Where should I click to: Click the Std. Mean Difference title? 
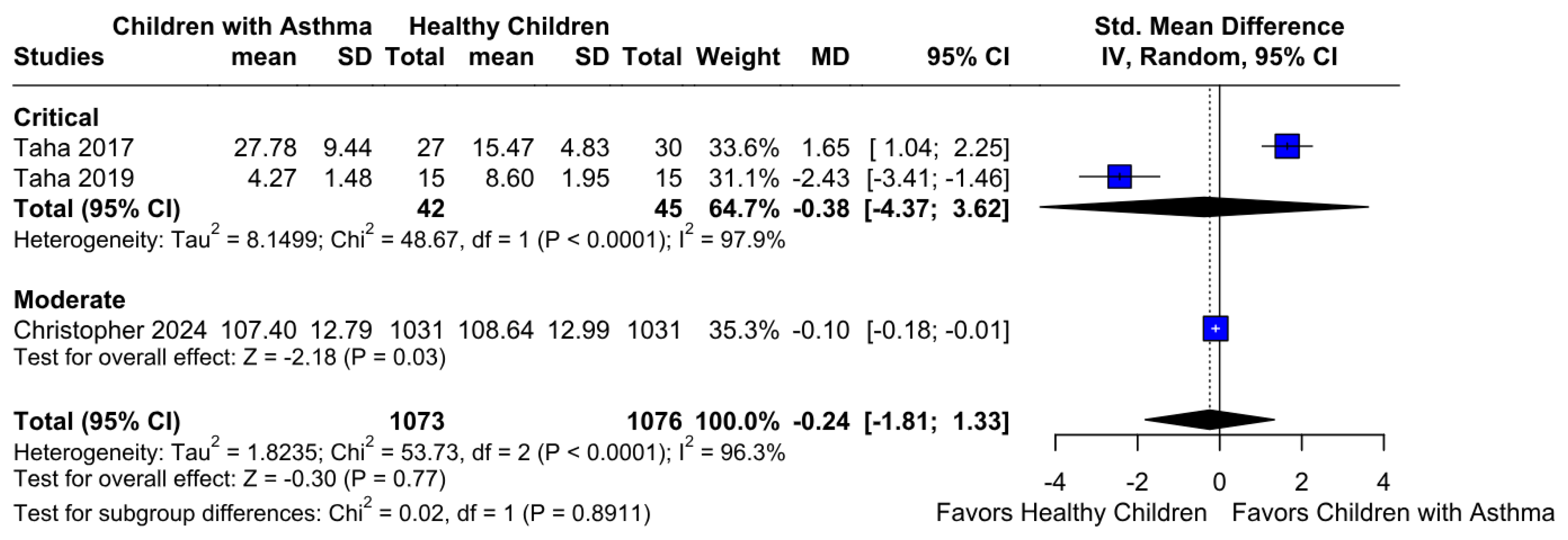(x=1219, y=27)
